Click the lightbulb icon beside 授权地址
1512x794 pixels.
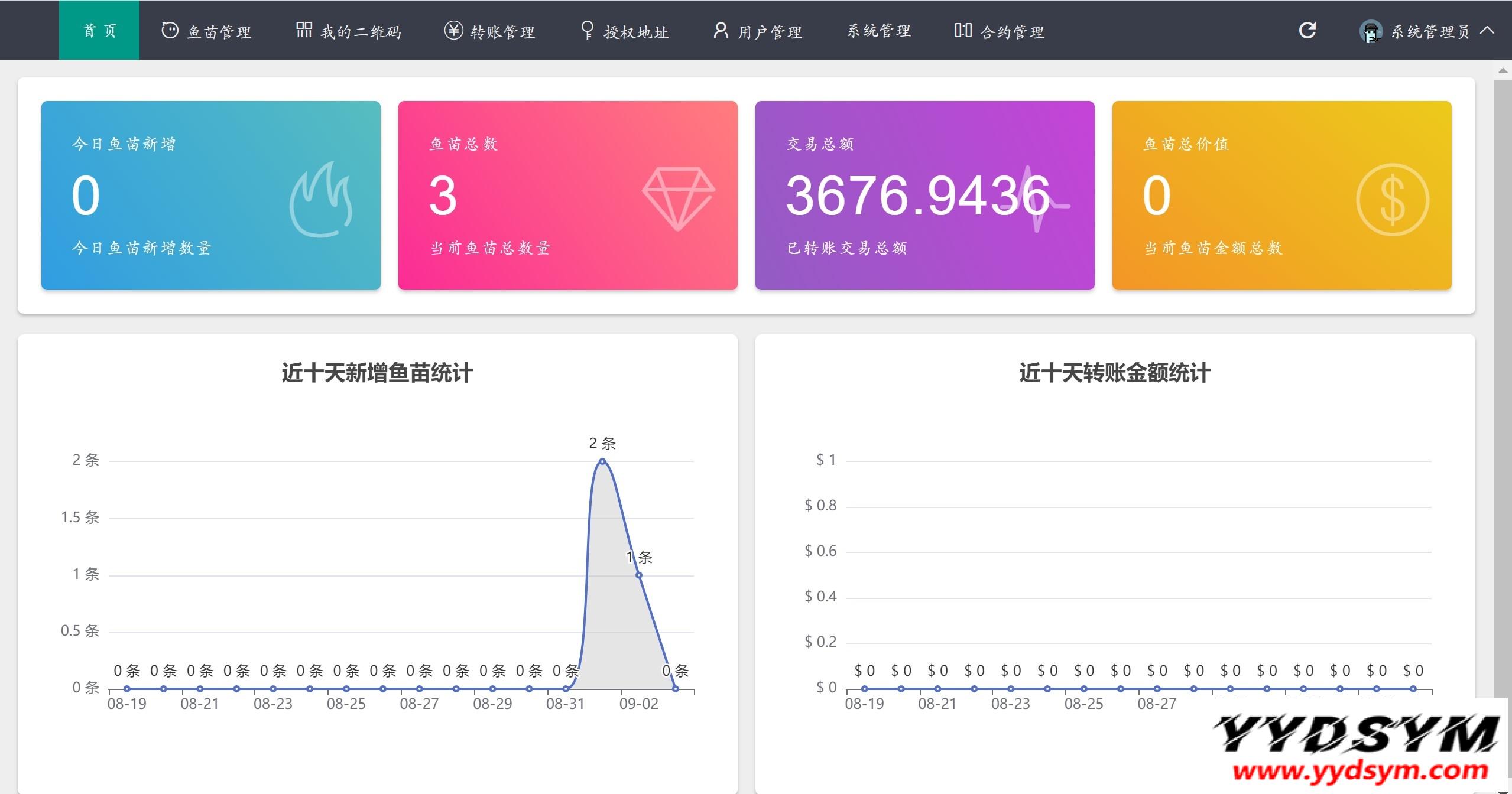click(587, 30)
